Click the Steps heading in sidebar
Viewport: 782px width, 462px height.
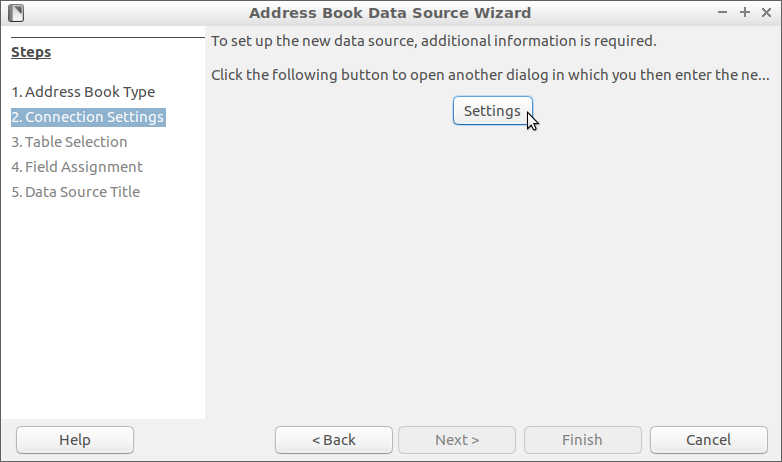(31, 52)
